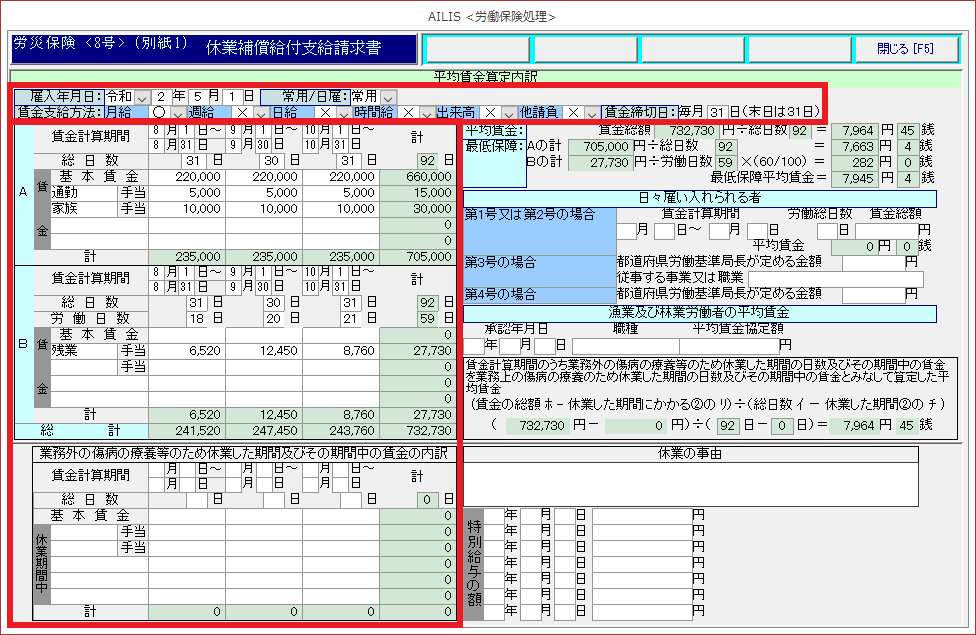Open the 令和 era dropdown
Screen dimensions: 976x635
click(141, 97)
